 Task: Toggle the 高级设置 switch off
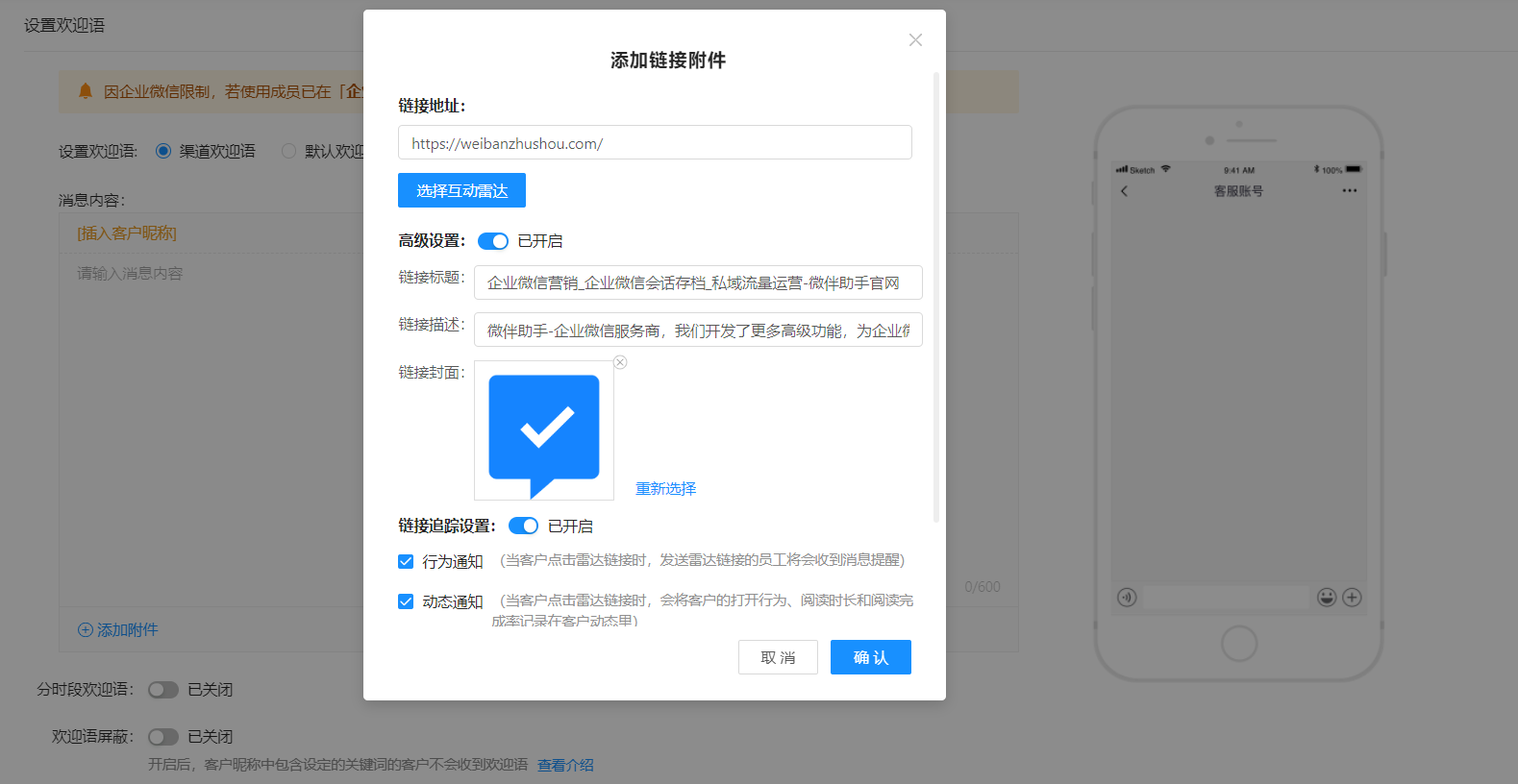[x=493, y=241]
